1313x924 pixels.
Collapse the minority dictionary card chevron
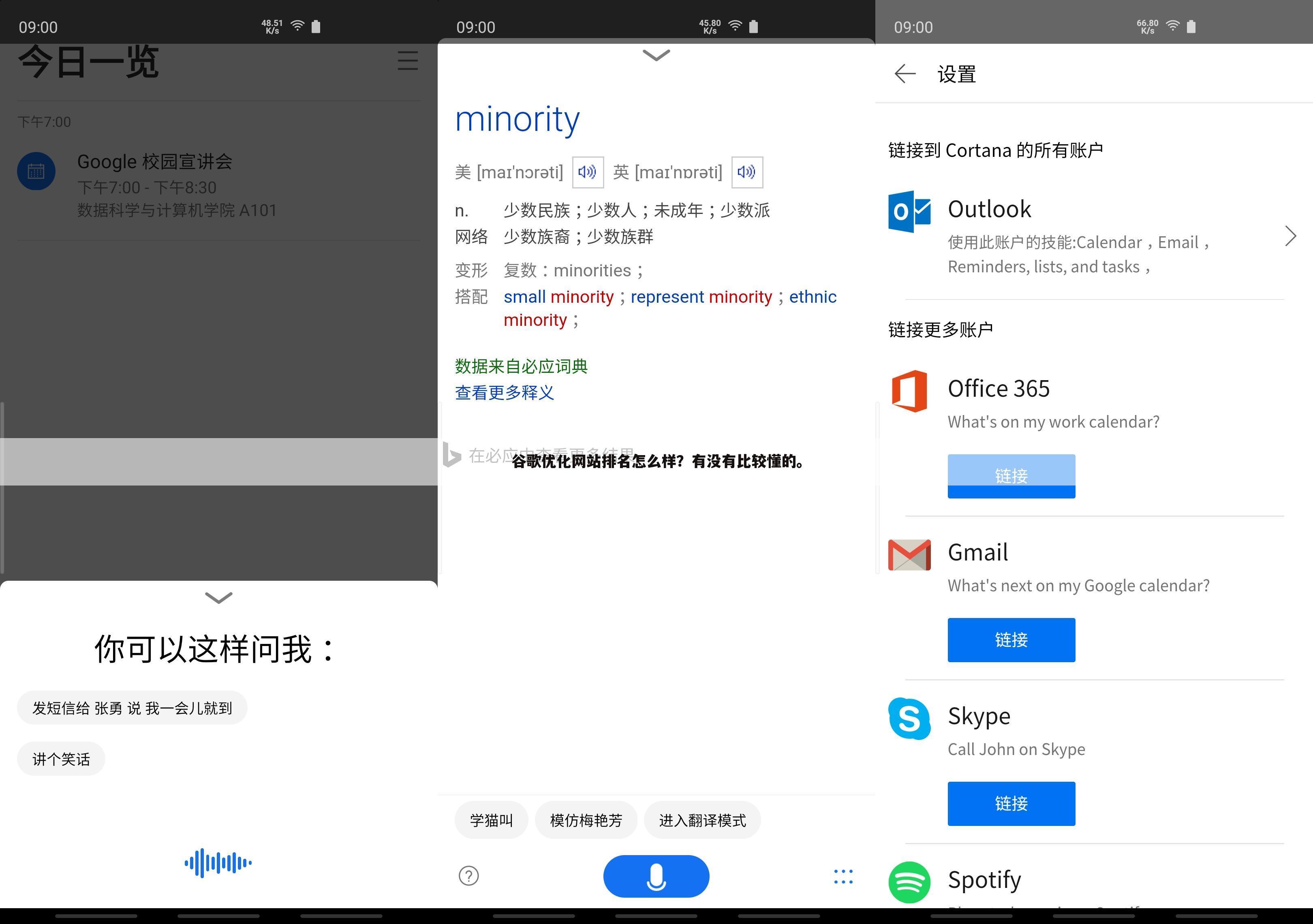(x=656, y=55)
